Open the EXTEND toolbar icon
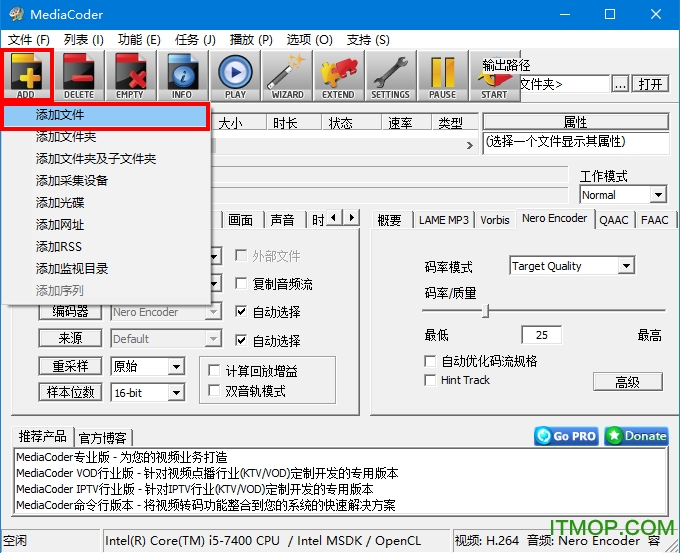680x553 pixels. [338, 76]
